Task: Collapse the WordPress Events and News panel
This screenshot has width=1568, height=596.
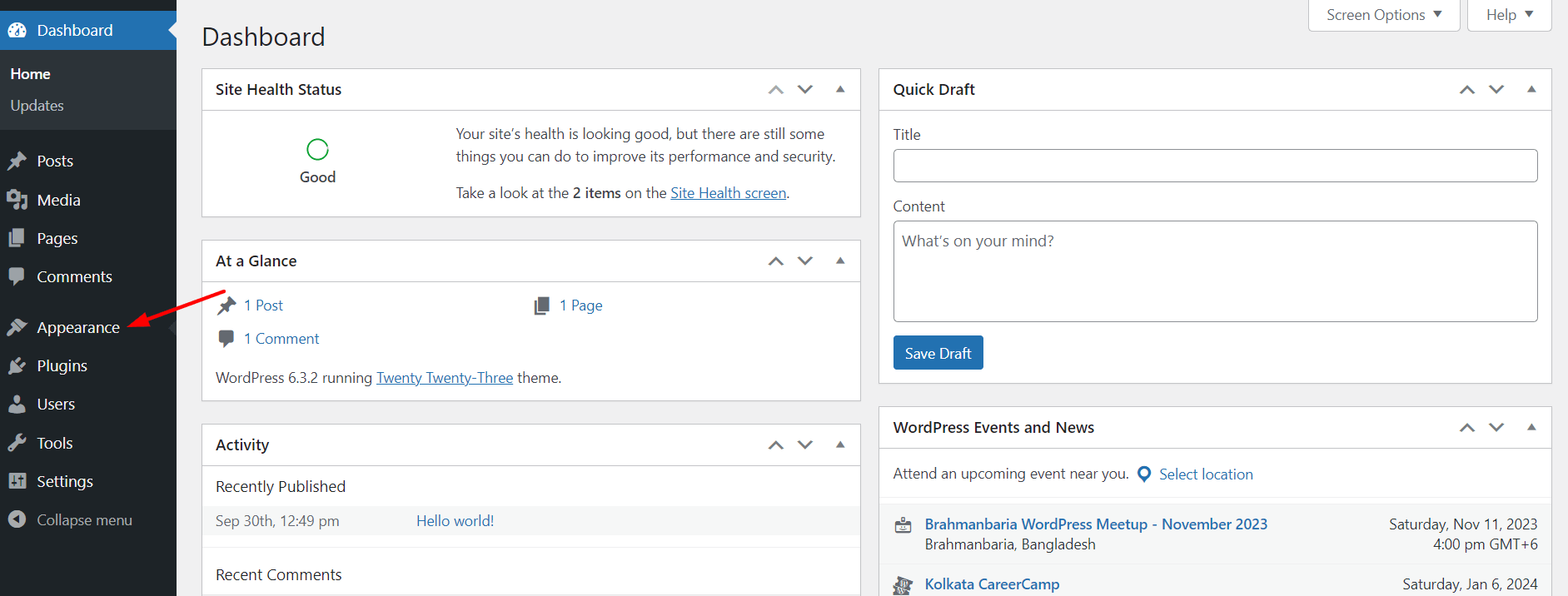Action: [x=1531, y=427]
